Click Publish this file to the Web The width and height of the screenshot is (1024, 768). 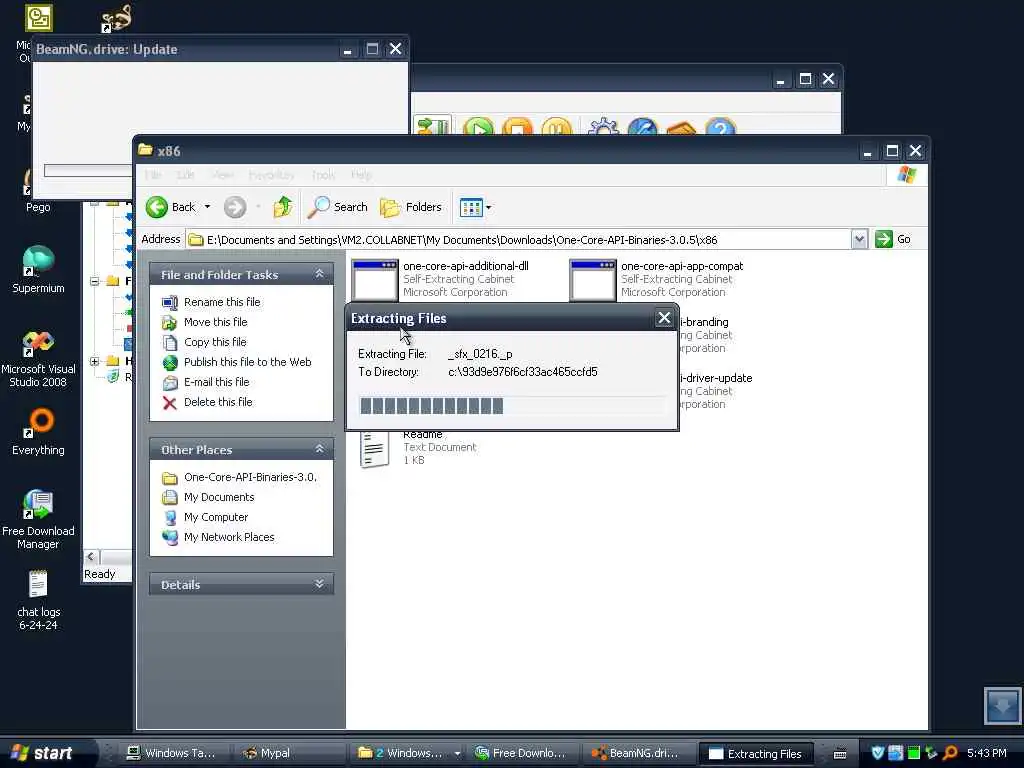pyautogui.click(x=248, y=362)
